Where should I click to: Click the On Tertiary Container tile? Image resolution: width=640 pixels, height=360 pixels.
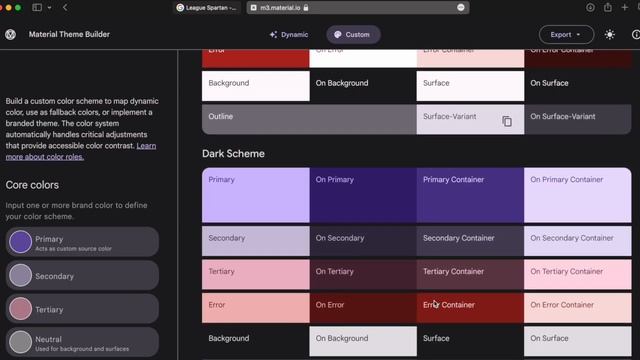578,275
